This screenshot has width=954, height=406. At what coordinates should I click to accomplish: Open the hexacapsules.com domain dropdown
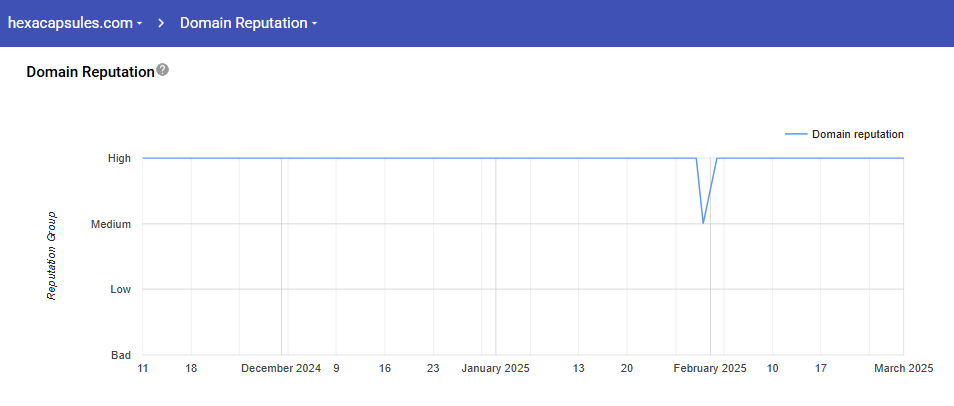(x=75, y=23)
